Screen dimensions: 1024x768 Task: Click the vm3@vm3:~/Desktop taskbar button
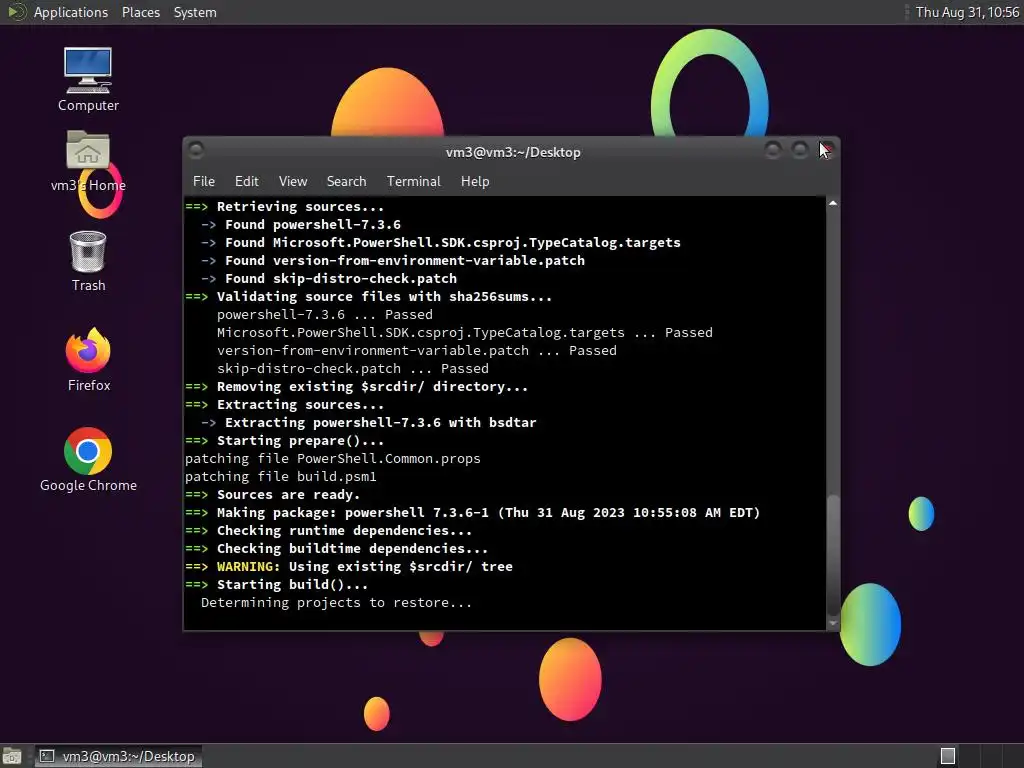pyautogui.click(x=118, y=756)
